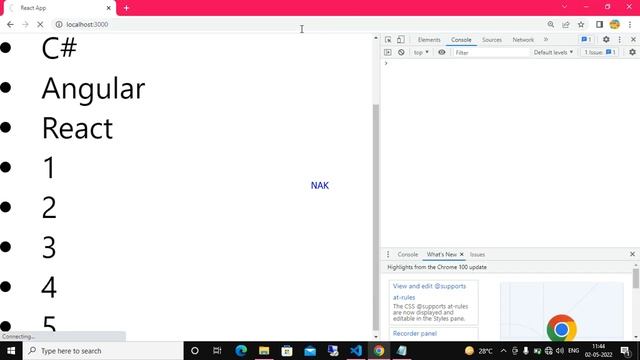Open the DevTools issues badge in the main toolbar
This screenshot has height=360, width=640.
pos(586,40)
